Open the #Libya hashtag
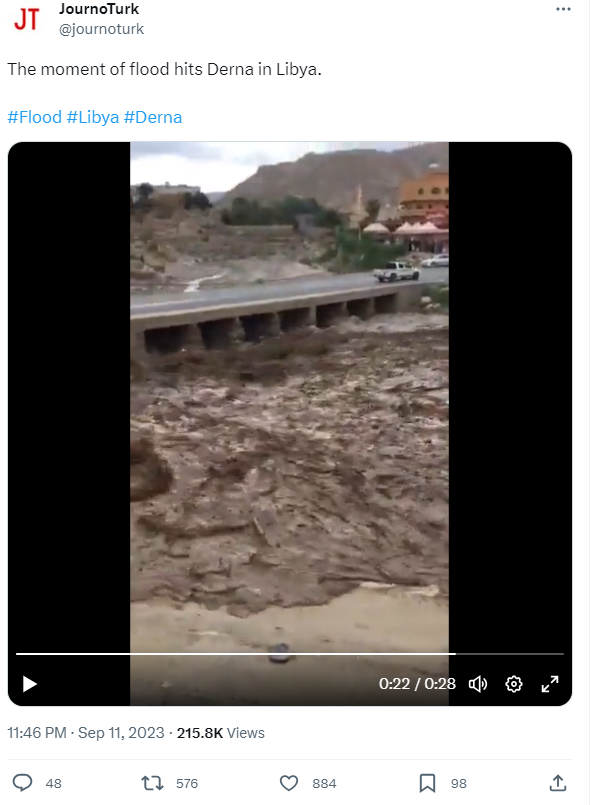Viewport: 591px width, 805px height. coord(93,117)
